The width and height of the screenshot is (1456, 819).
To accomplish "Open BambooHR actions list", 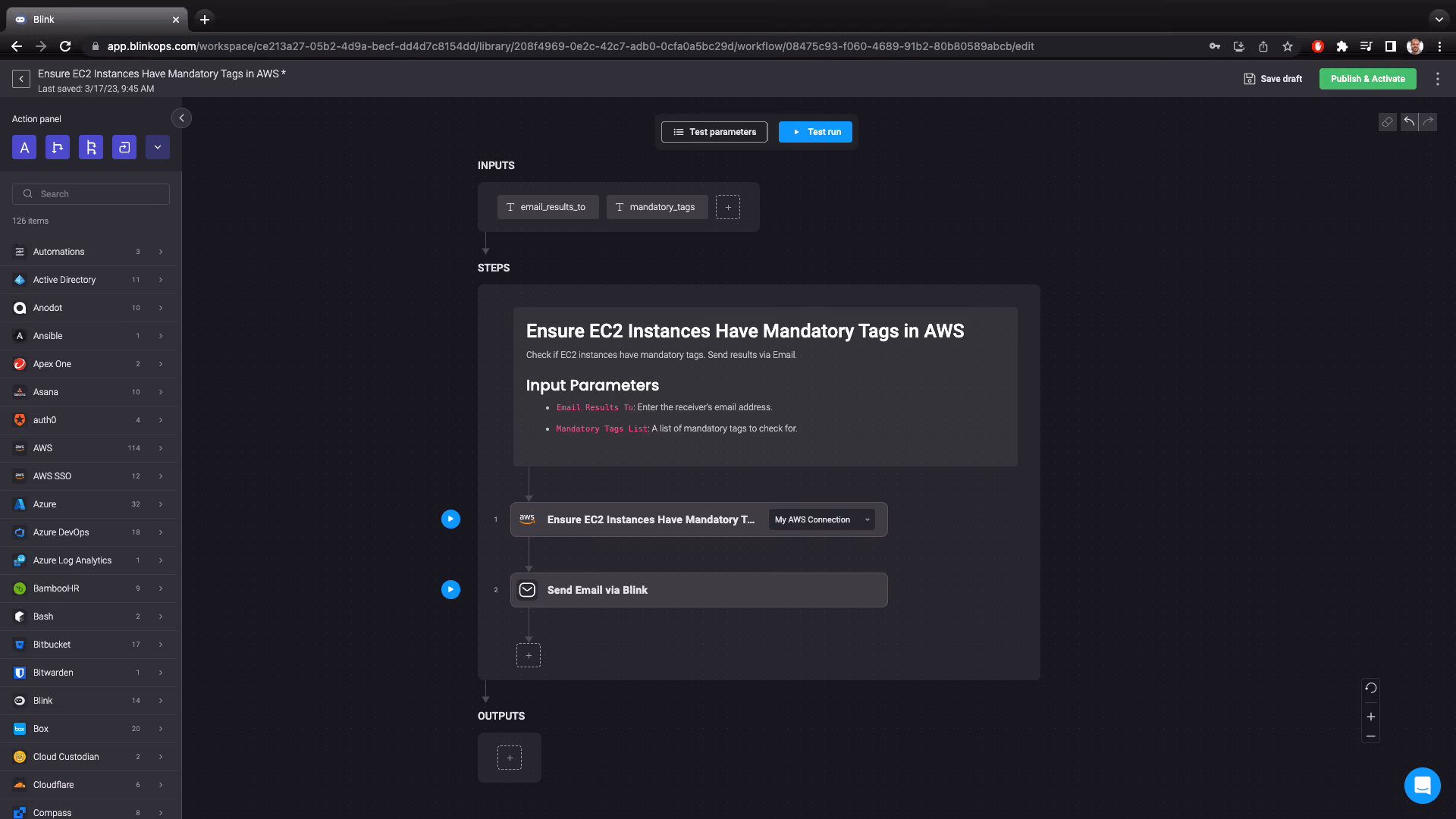I will [x=88, y=588].
